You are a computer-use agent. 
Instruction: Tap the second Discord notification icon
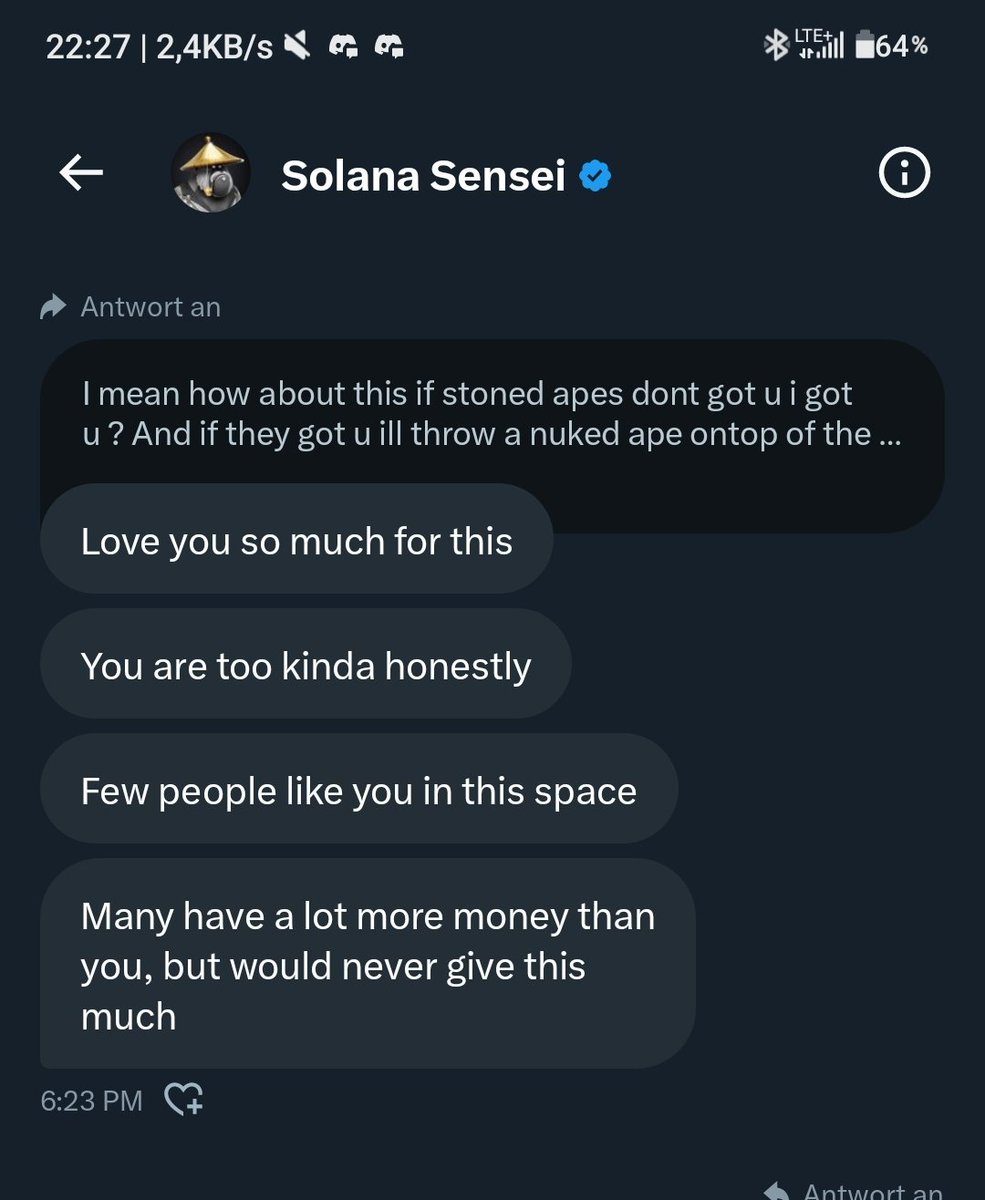tap(388, 46)
